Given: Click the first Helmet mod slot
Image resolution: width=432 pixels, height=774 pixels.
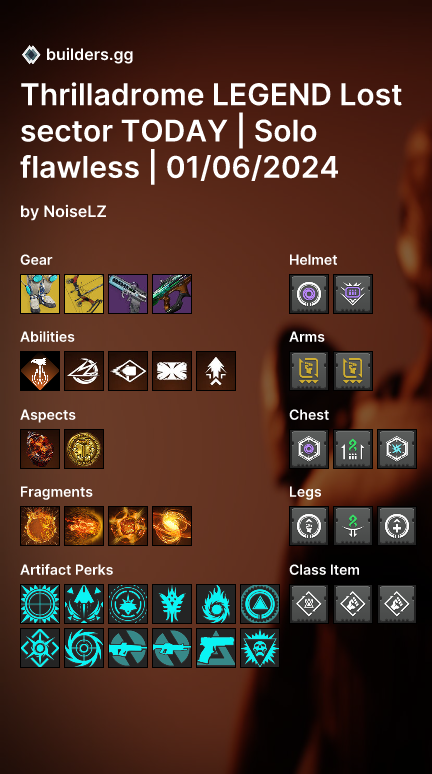Looking at the screenshot, I should tap(309, 294).
